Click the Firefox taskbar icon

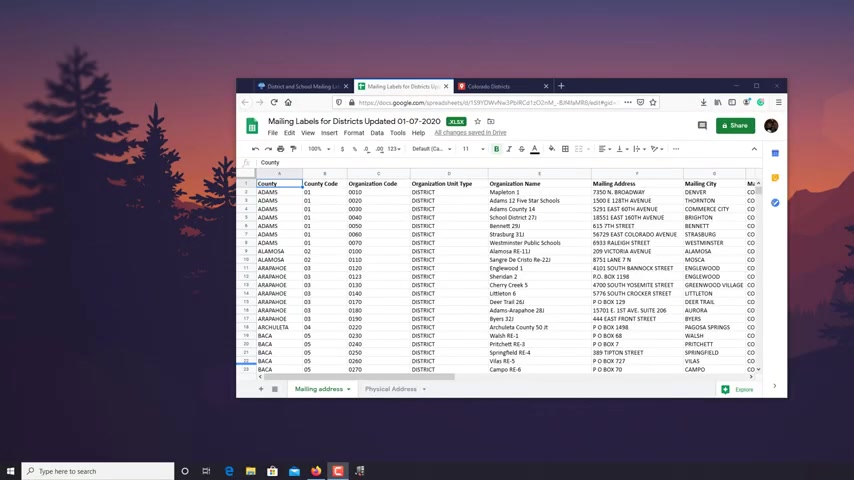[x=316, y=471]
